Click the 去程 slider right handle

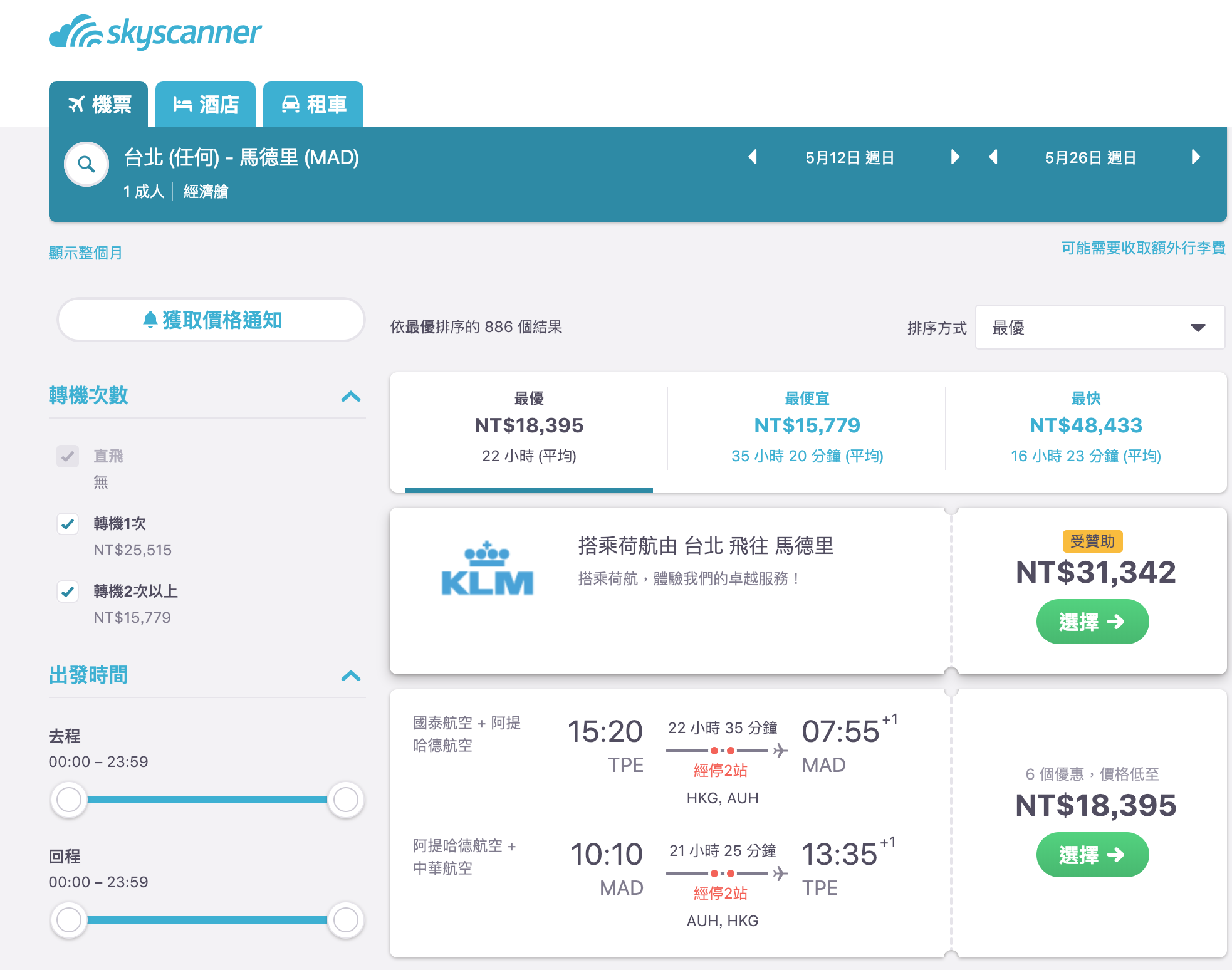346,800
